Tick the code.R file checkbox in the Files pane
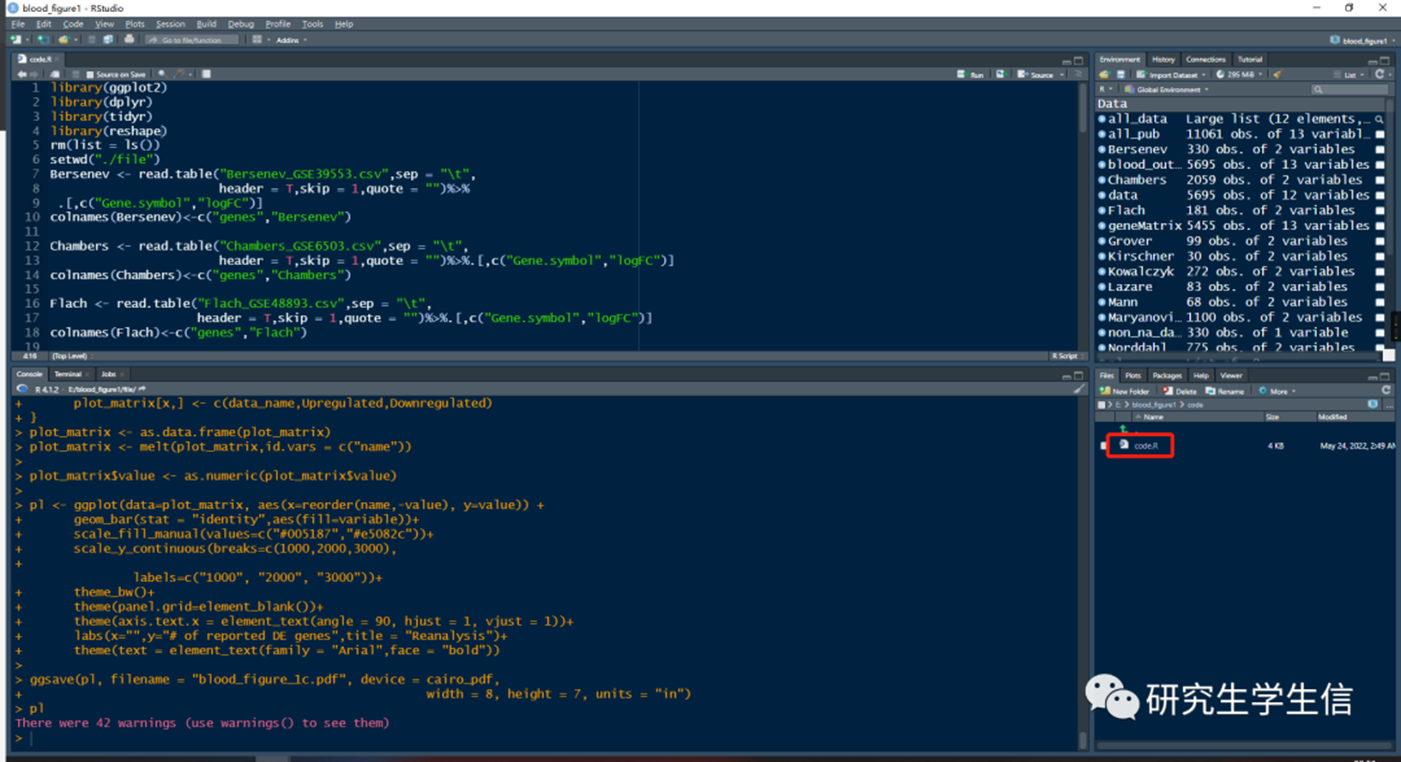 click(x=1103, y=445)
